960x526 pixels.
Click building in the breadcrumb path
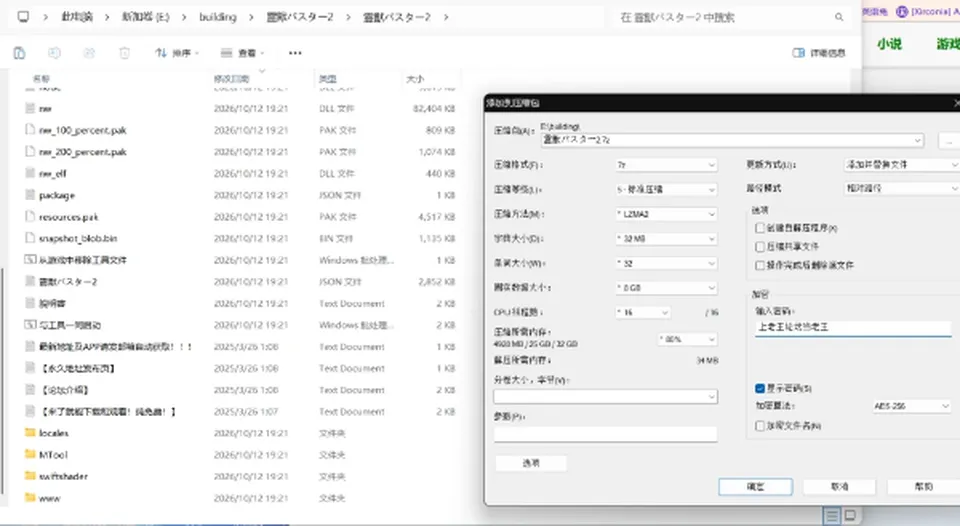coord(218,17)
